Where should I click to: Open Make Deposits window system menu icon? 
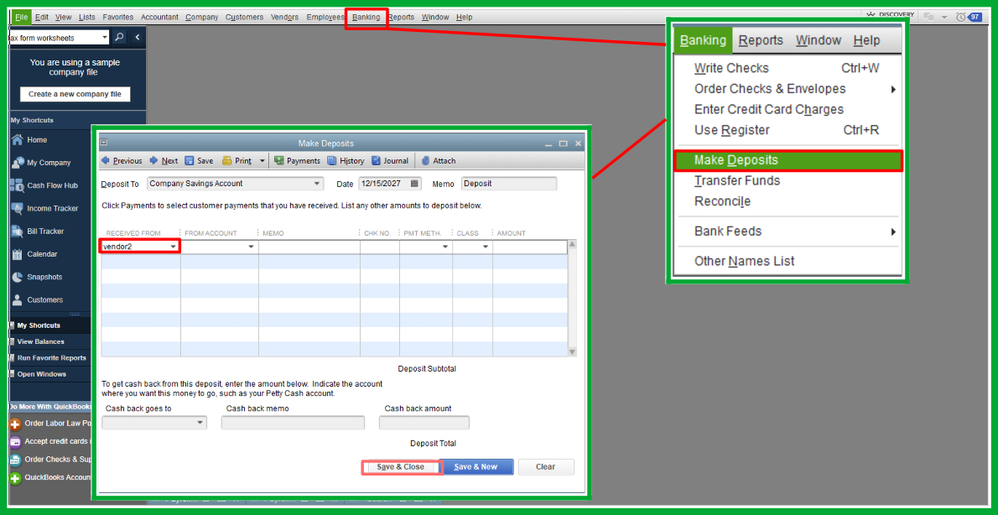(x=104, y=144)
